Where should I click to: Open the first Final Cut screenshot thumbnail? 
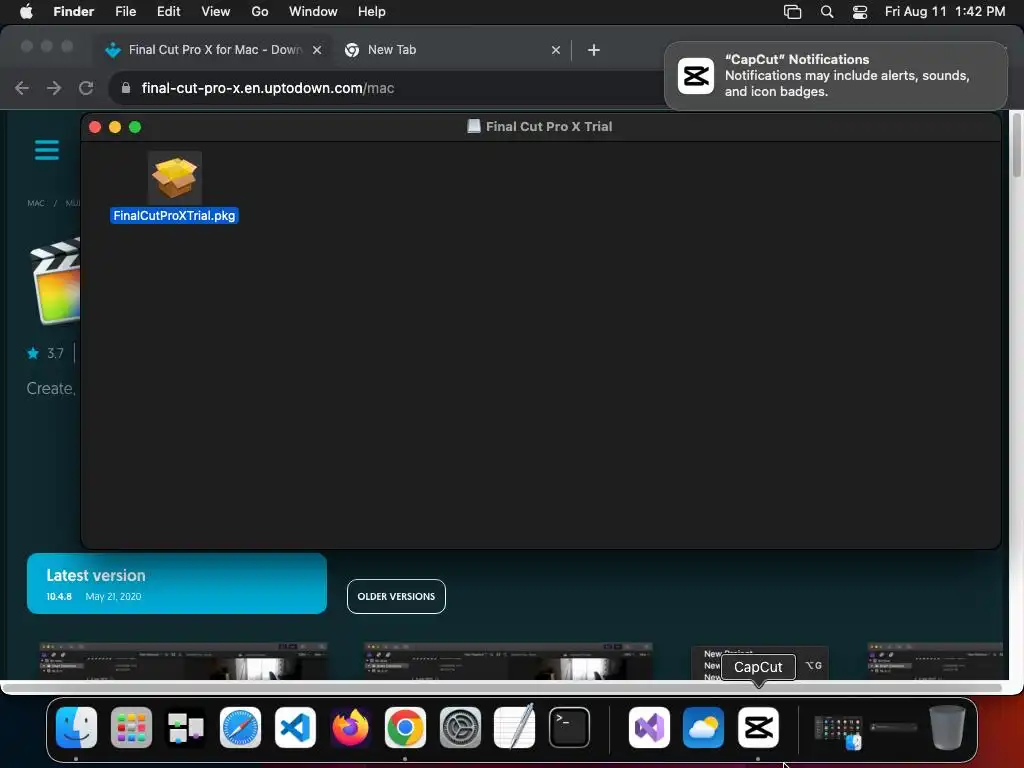point(184,661)
